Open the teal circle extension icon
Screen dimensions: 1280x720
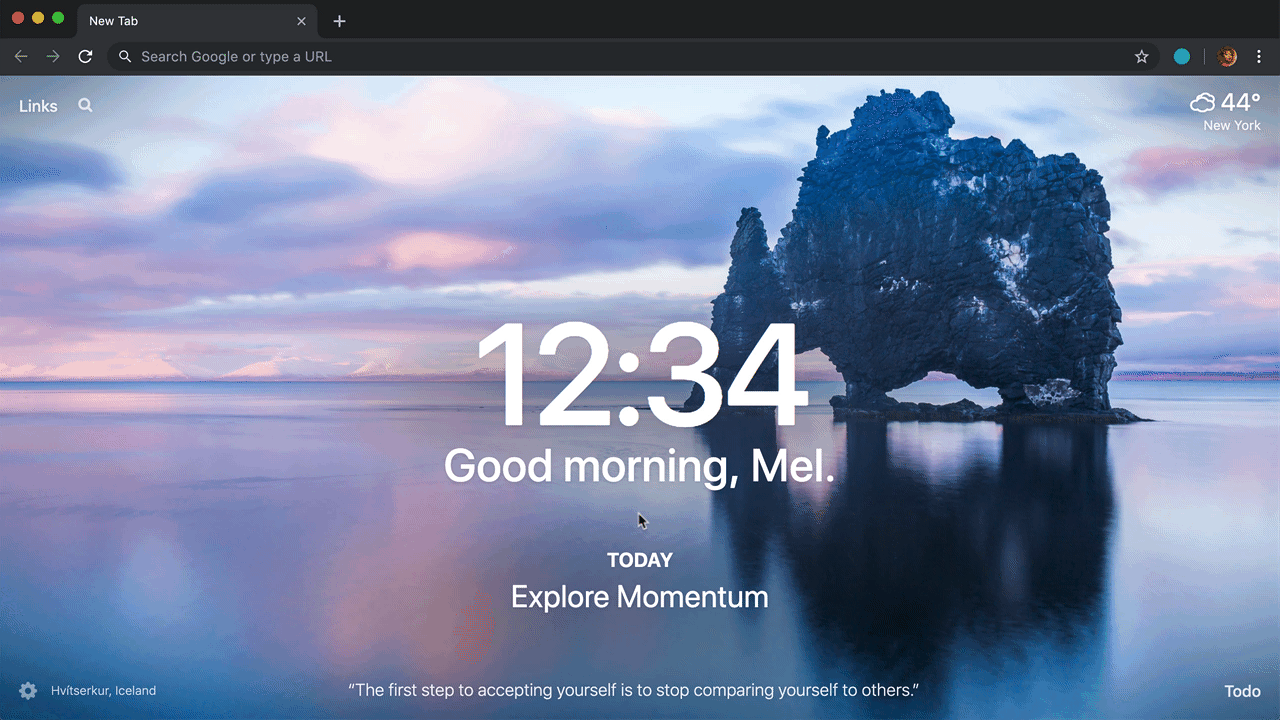[1182, 57]
